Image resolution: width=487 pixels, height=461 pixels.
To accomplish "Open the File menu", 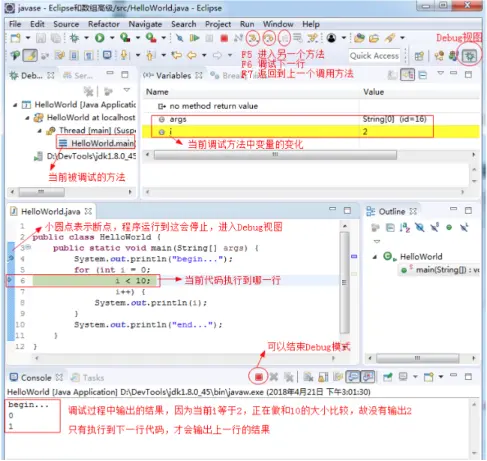I will click(x=15, y=24).
